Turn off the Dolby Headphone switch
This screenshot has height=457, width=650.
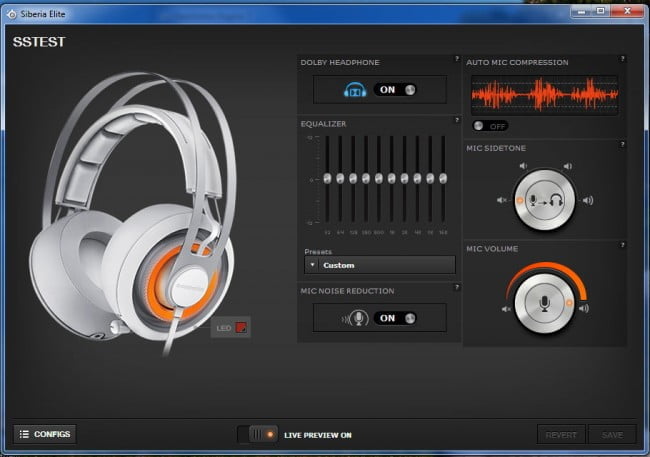pos(395,90)
